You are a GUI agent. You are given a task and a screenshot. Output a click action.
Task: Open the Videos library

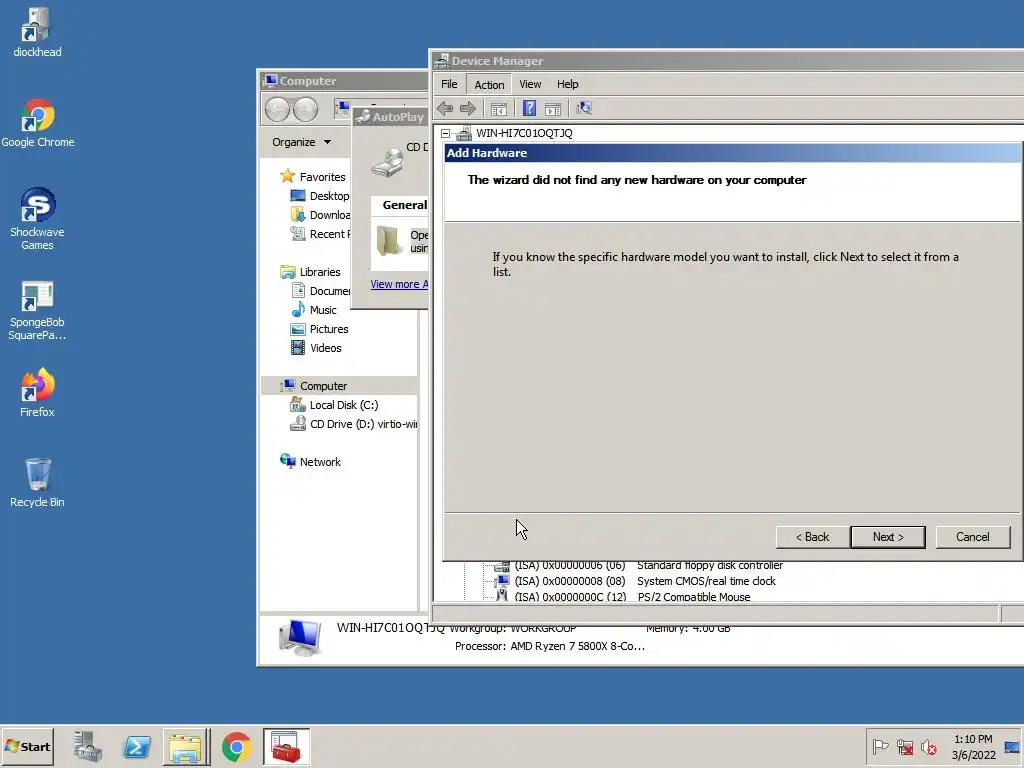(x=315, y=348)
